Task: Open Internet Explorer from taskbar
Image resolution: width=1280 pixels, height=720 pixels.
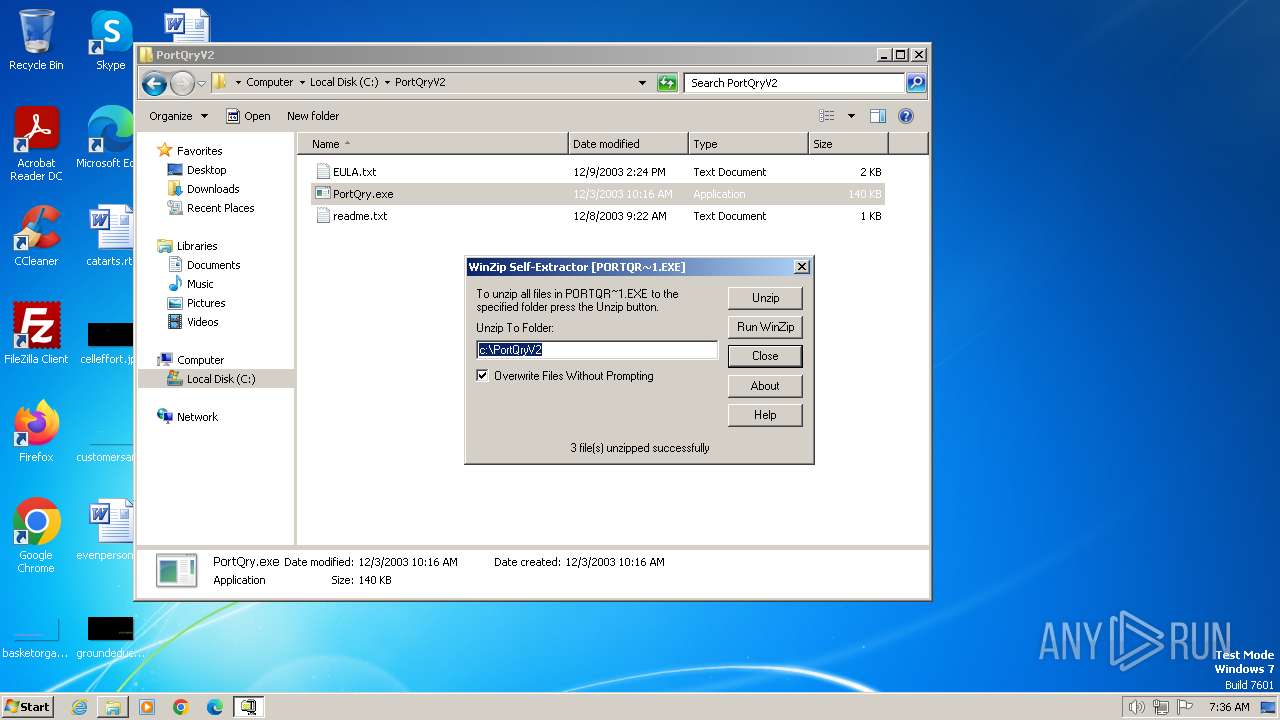Action: (x=79, y=707)
